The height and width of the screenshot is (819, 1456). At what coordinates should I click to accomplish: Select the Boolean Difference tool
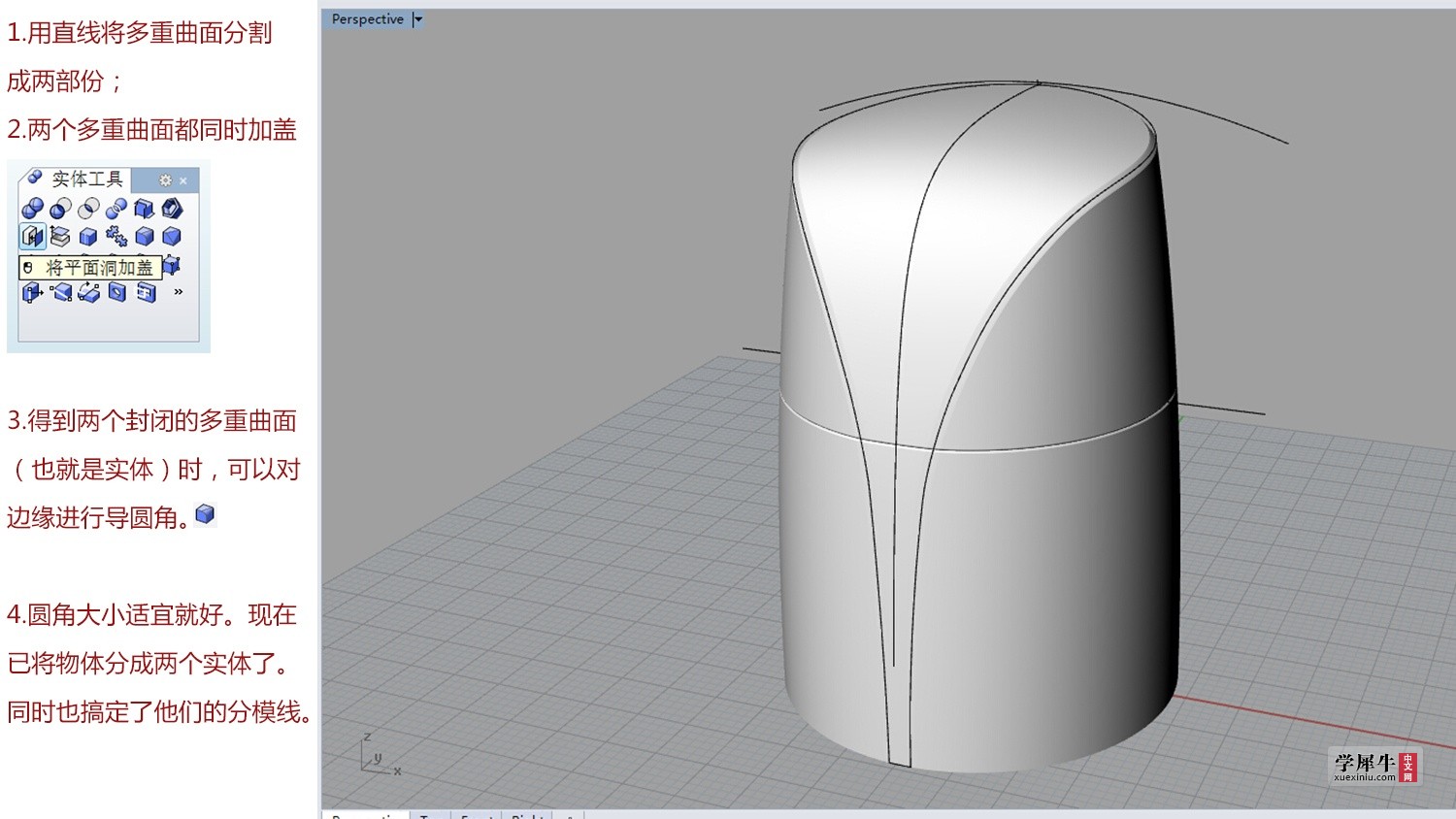(60, 209)
